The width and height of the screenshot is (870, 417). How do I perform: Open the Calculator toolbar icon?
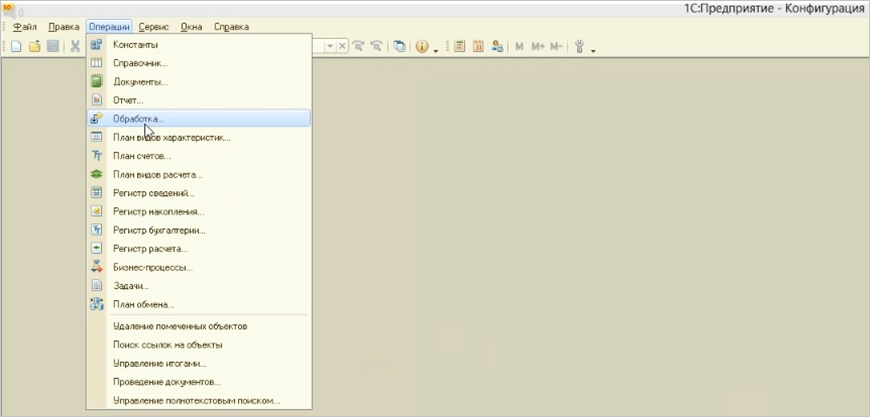click(x=459, y=47)
